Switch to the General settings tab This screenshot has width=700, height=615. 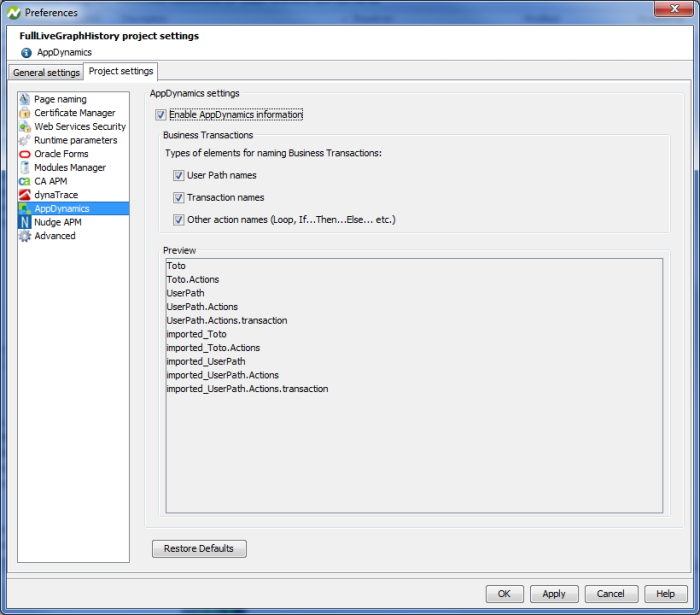tap(46, 73)
